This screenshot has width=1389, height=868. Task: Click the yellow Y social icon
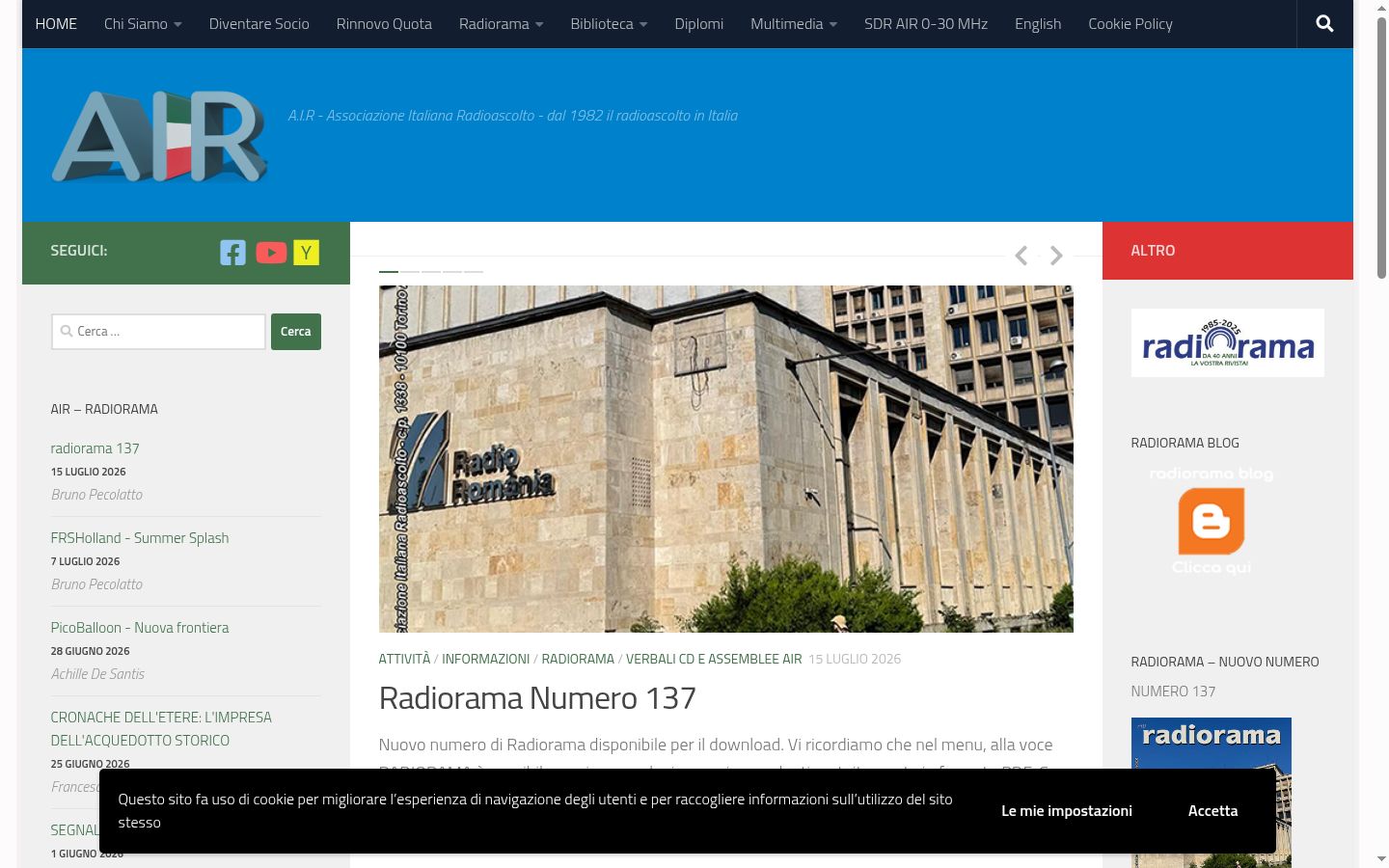306,253
